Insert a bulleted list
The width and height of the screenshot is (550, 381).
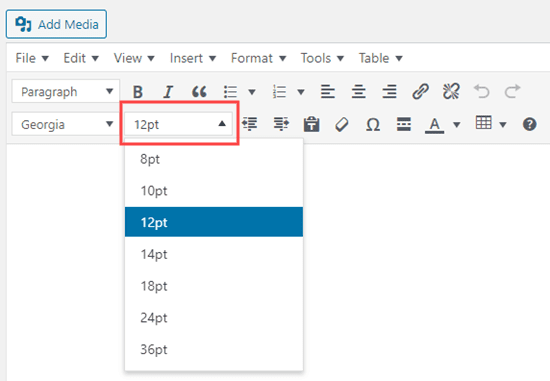point(231,92)
